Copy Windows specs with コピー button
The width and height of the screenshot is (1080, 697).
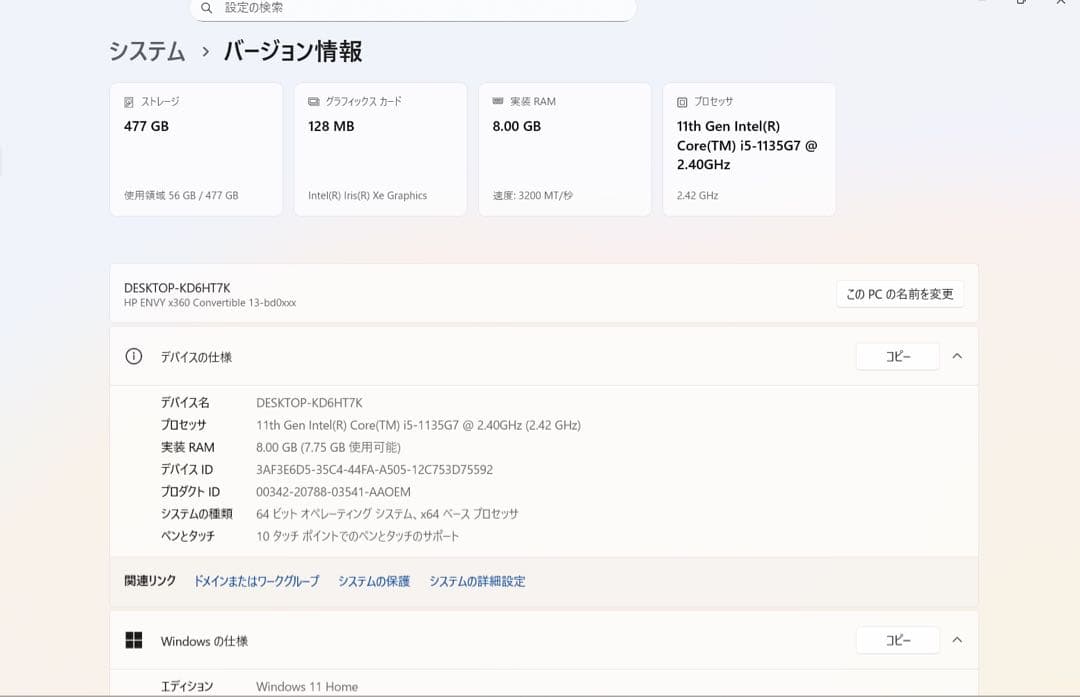pos(897,641)
